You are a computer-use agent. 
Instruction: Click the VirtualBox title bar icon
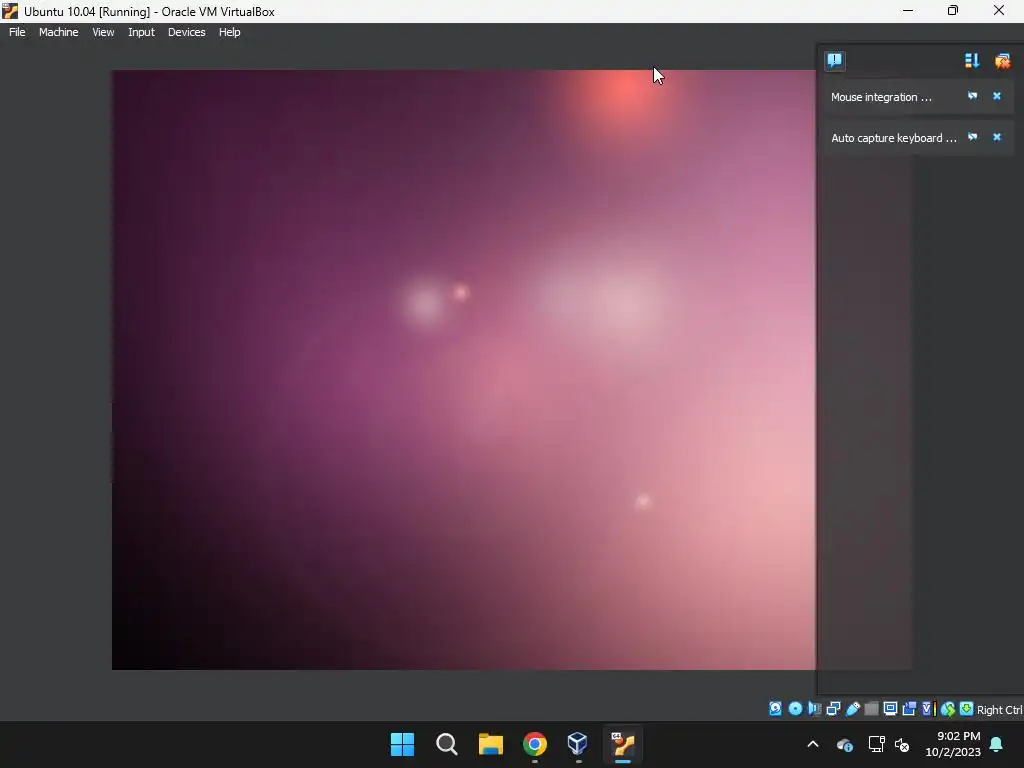click(10, 11)
